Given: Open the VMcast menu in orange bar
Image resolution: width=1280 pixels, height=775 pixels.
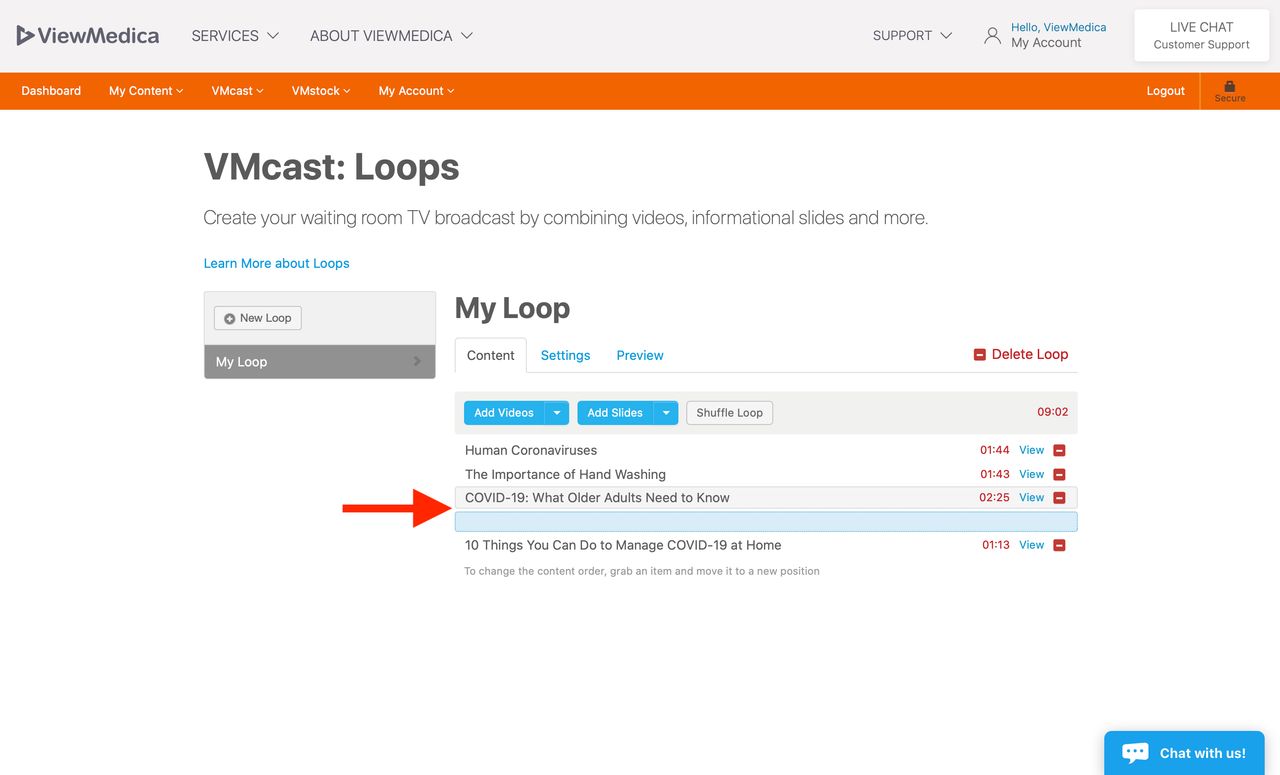Looking at the screenshot, I should [x=237, y=91].
